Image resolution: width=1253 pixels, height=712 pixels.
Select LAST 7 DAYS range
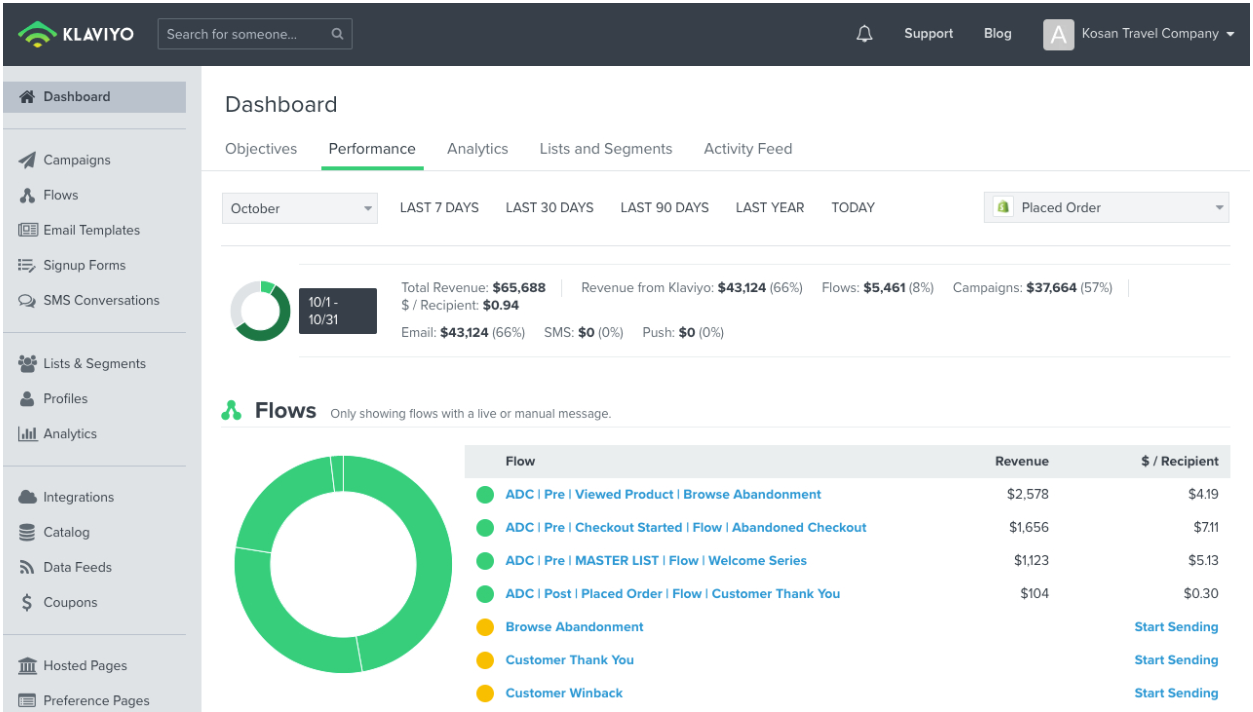(439, 208)
